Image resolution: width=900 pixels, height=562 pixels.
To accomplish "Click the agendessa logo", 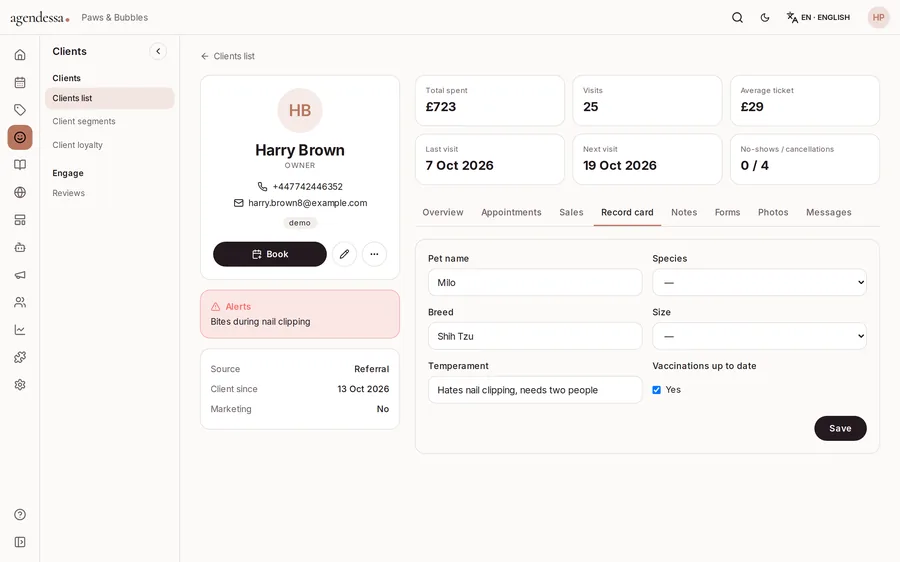I will [40, 18].
